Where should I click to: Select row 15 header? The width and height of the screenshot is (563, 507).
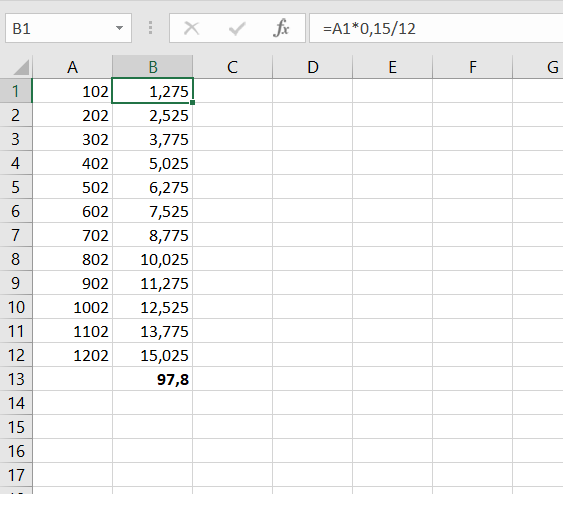[16, 427]
